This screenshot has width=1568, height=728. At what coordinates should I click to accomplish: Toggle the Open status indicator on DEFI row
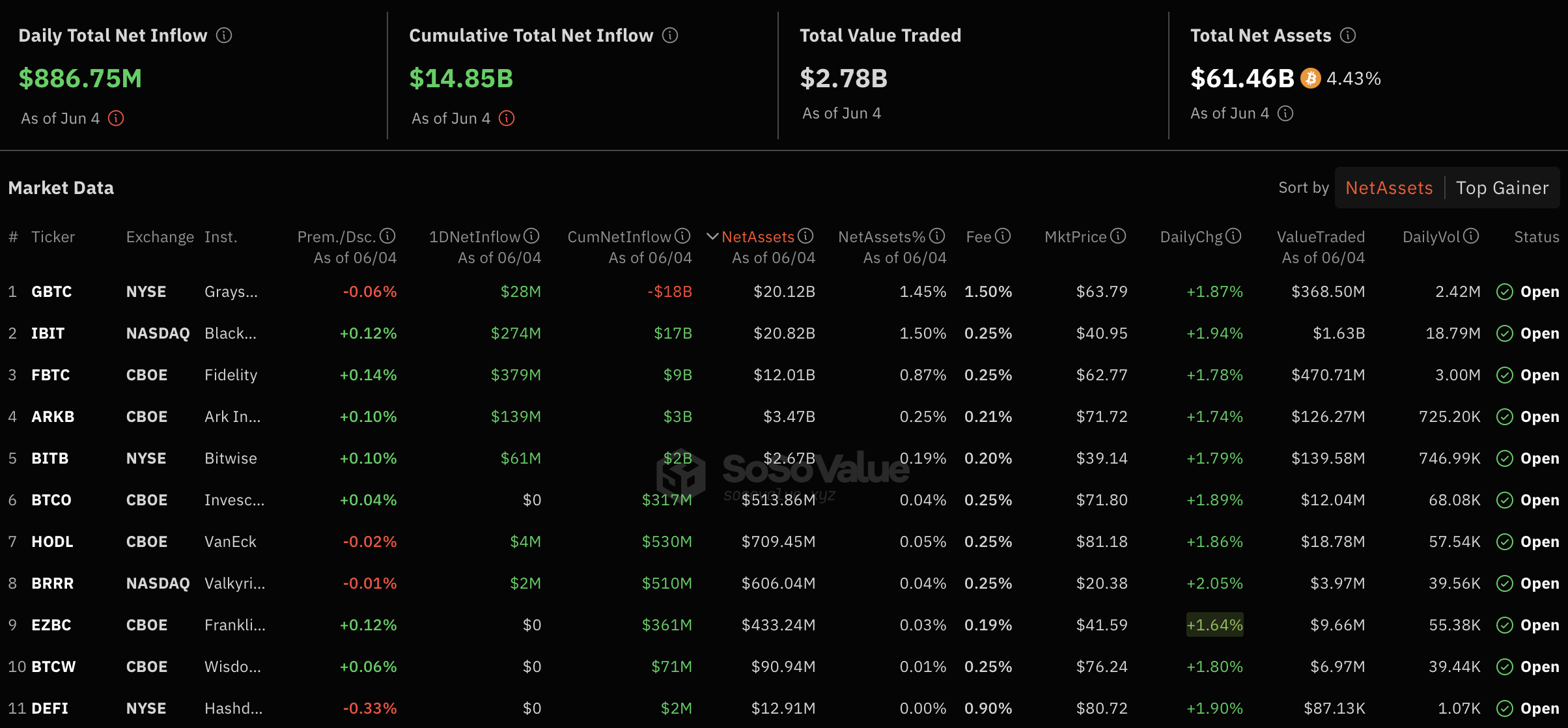pyautogui.click(x=1505, y=708)
